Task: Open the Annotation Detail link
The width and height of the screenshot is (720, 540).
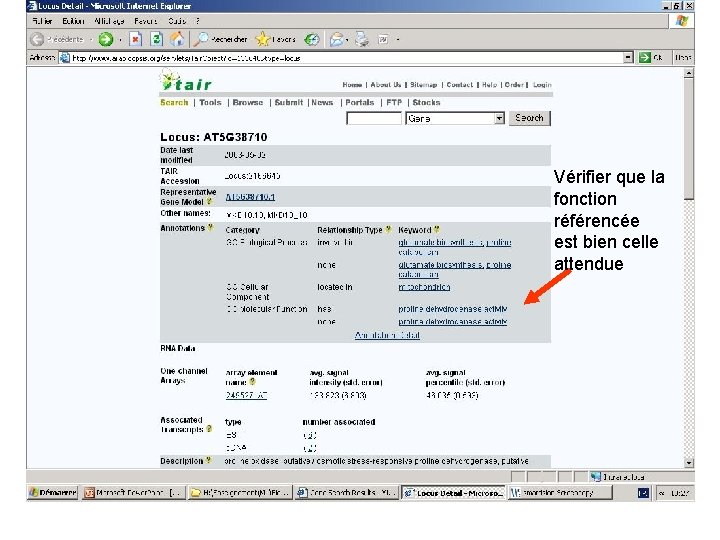Action: [388, 335]
